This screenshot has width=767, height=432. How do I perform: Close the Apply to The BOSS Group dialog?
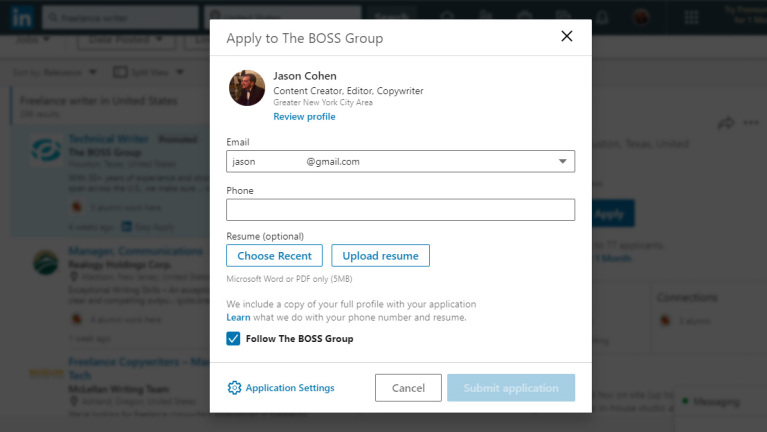(x=566, y=36)
